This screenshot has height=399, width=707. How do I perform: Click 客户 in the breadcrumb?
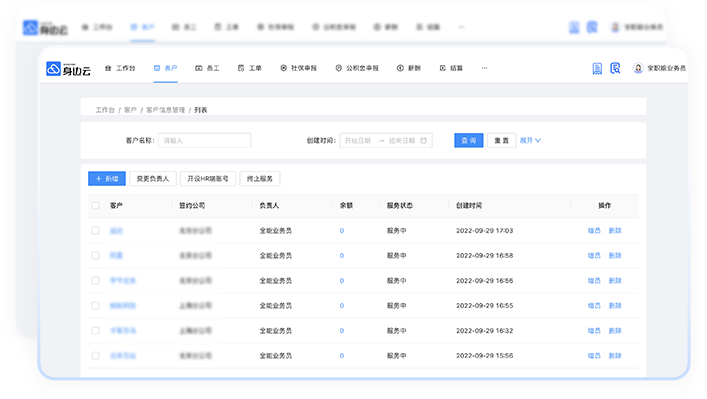point(130,110)
